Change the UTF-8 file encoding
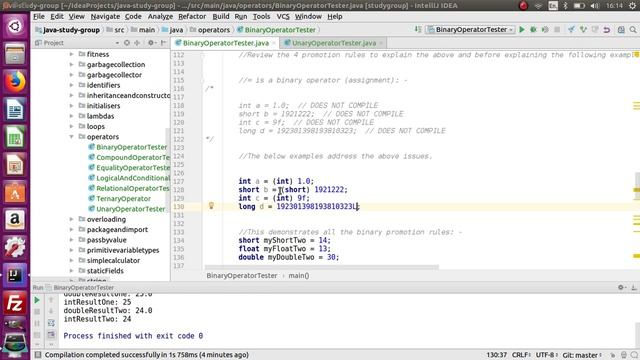The width and height of the screenshot is (640, 360). (547, 355)
